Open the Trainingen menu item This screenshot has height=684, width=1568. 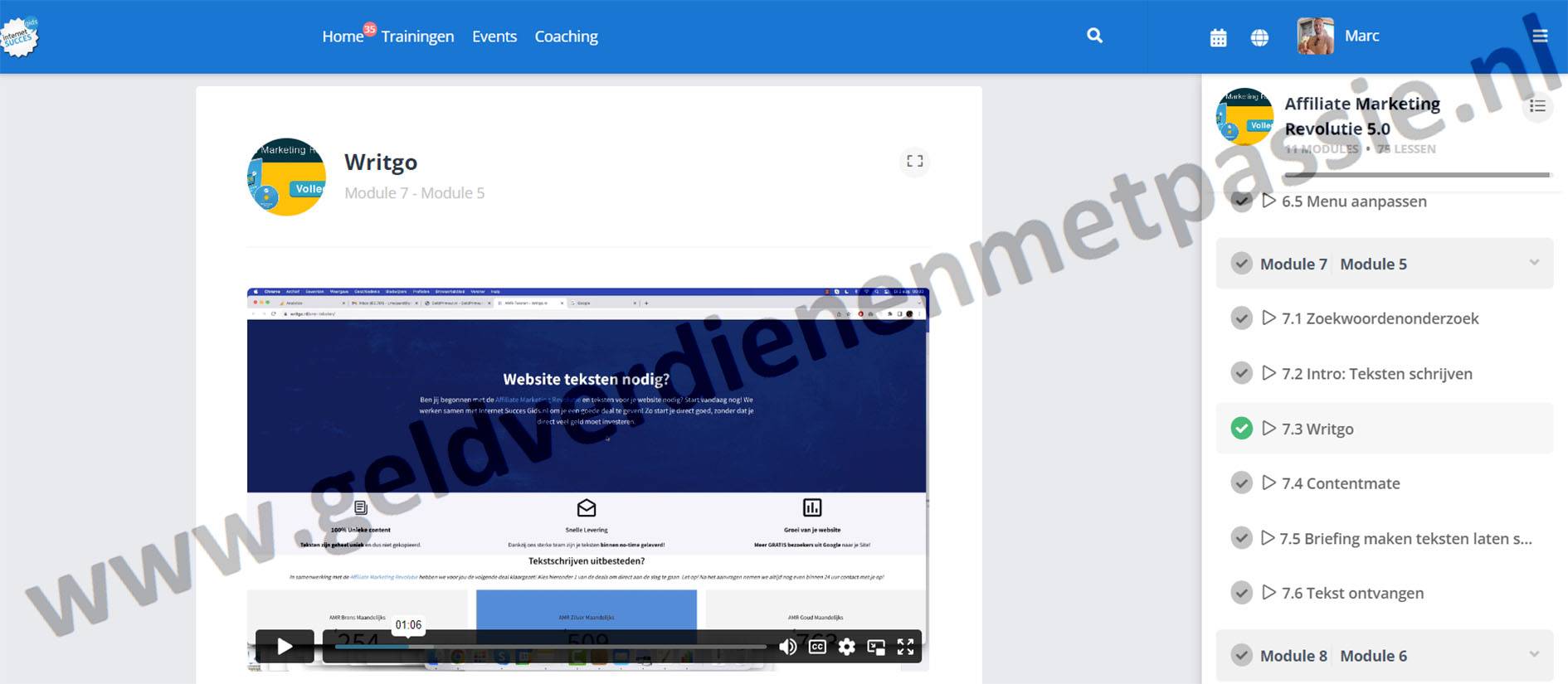(417, 36)
